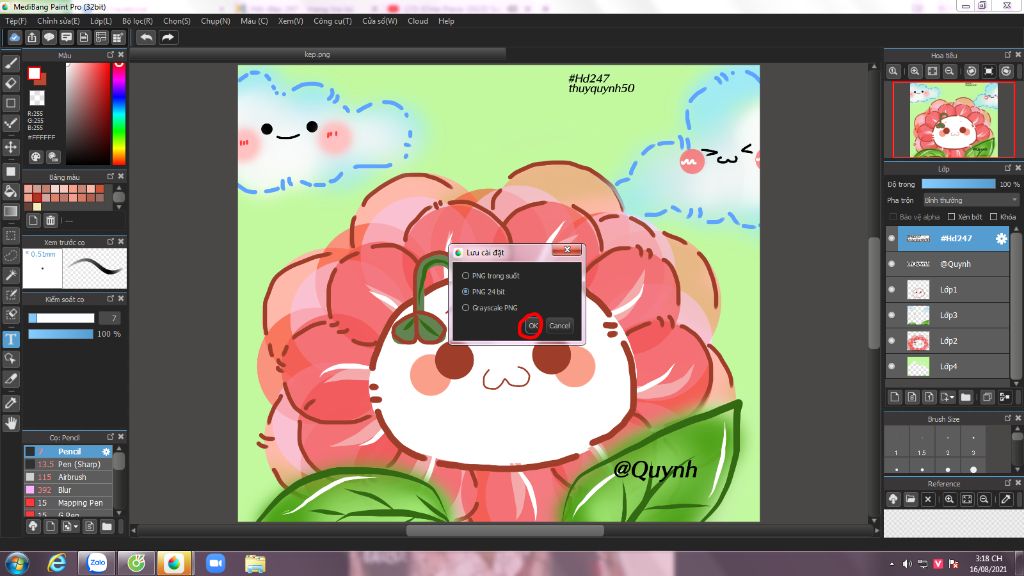Viewport: 1024px width, 576px height.
Task: Select the Eraser tool
Action: click(10, 83)
